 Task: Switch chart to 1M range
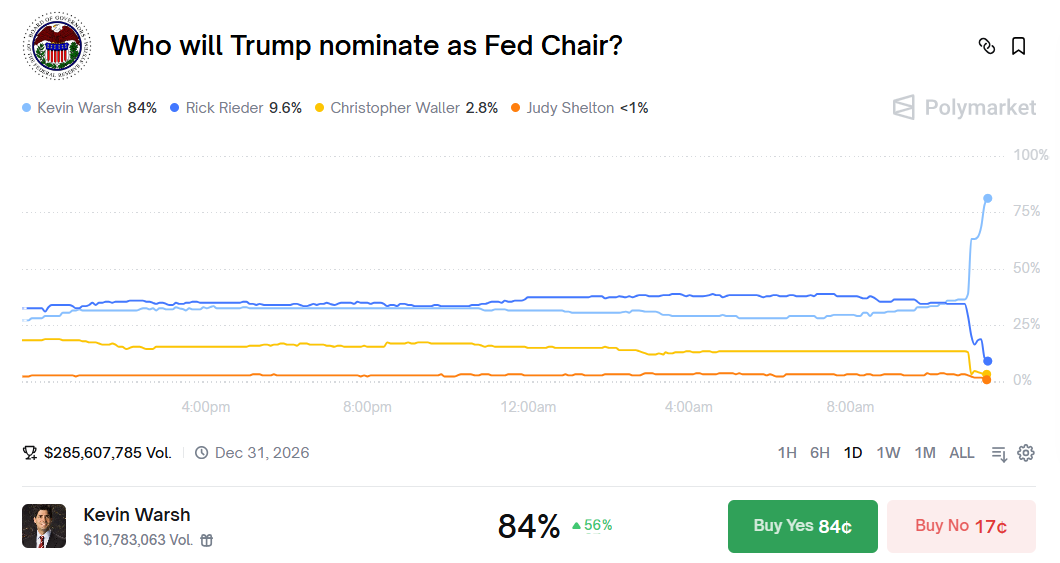pos(925,453)
